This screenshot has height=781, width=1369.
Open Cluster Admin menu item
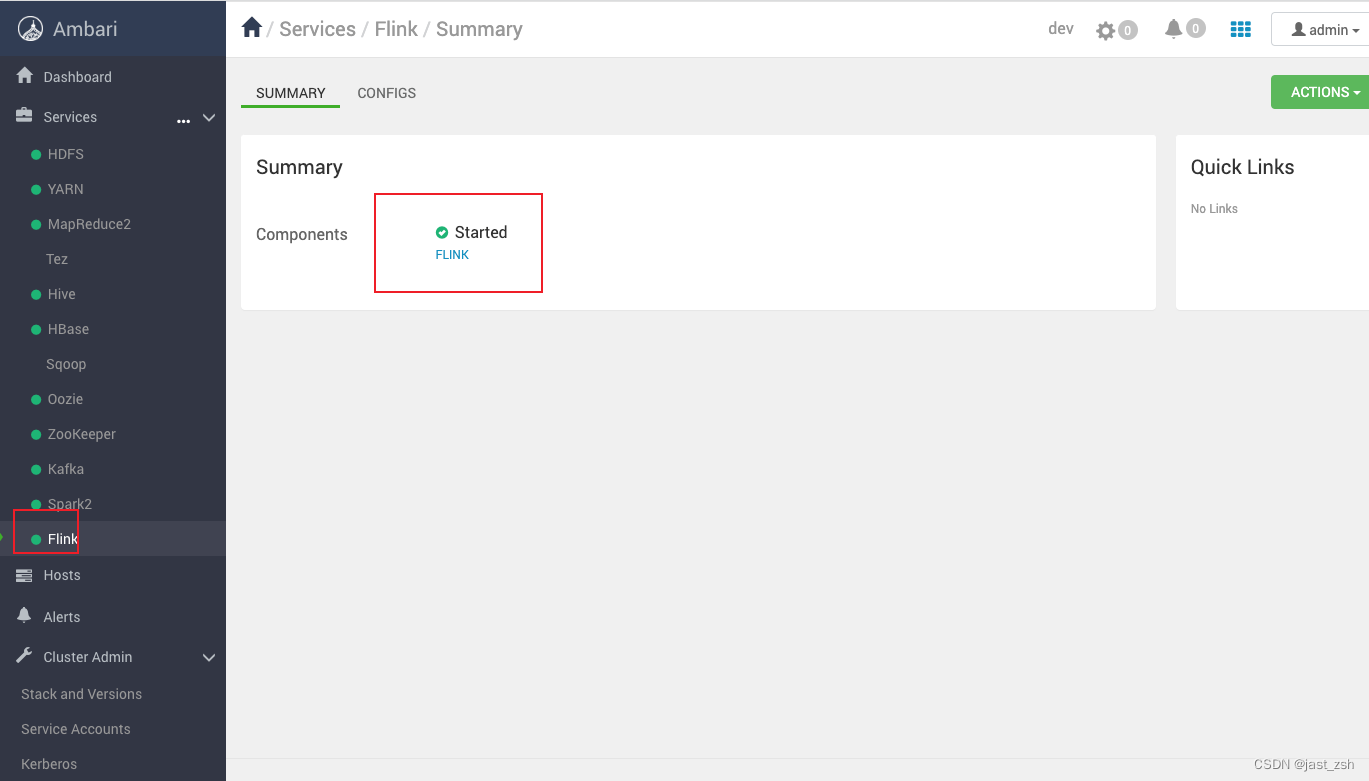[x=88, y=657]
